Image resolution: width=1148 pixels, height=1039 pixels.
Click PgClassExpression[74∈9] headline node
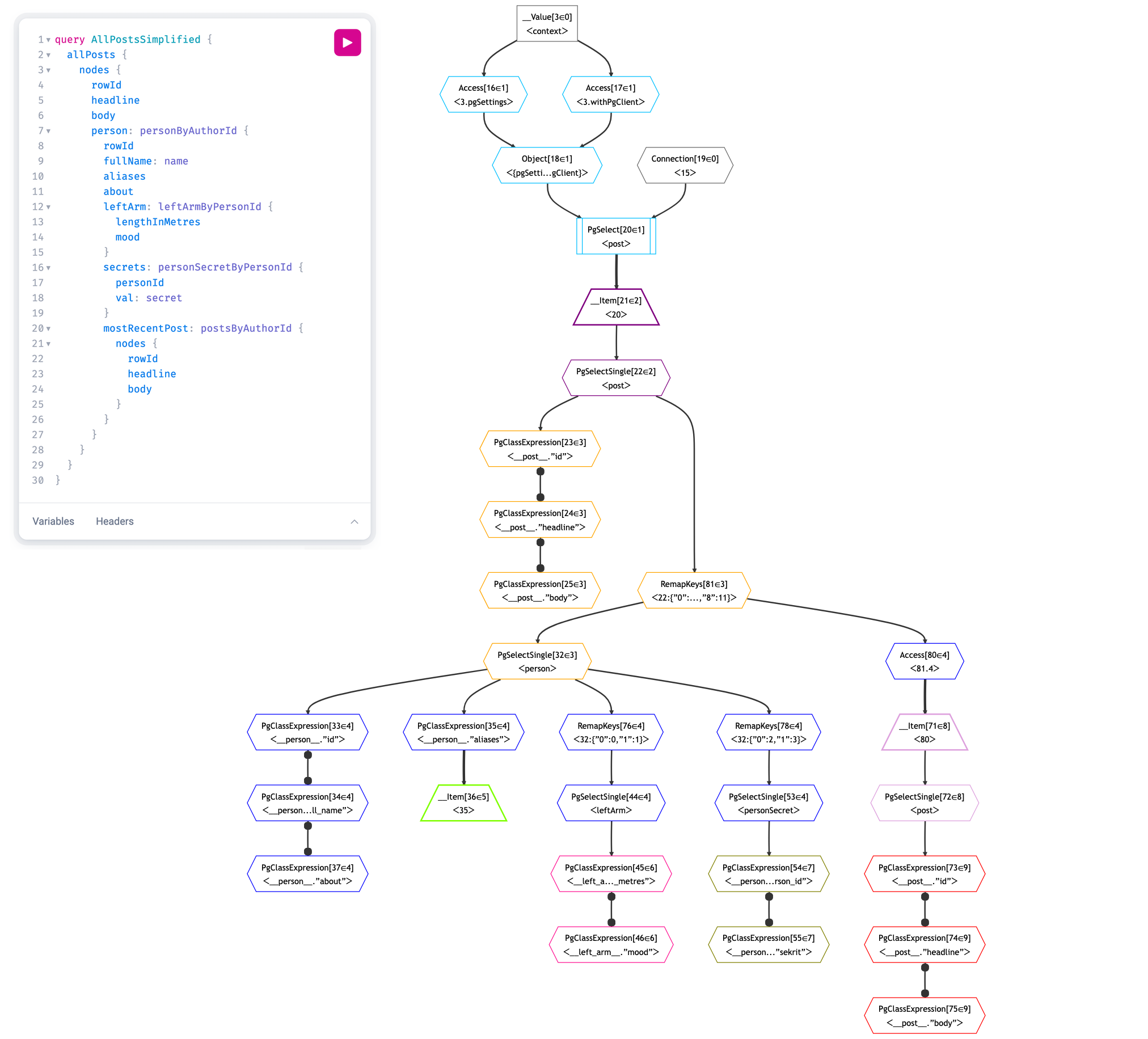925,944
